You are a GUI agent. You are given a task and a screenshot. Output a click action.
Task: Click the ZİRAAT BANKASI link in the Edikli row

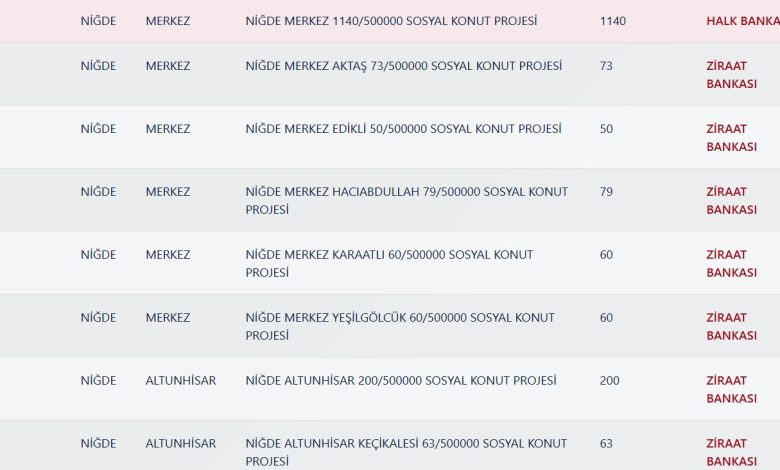point(731,138)
